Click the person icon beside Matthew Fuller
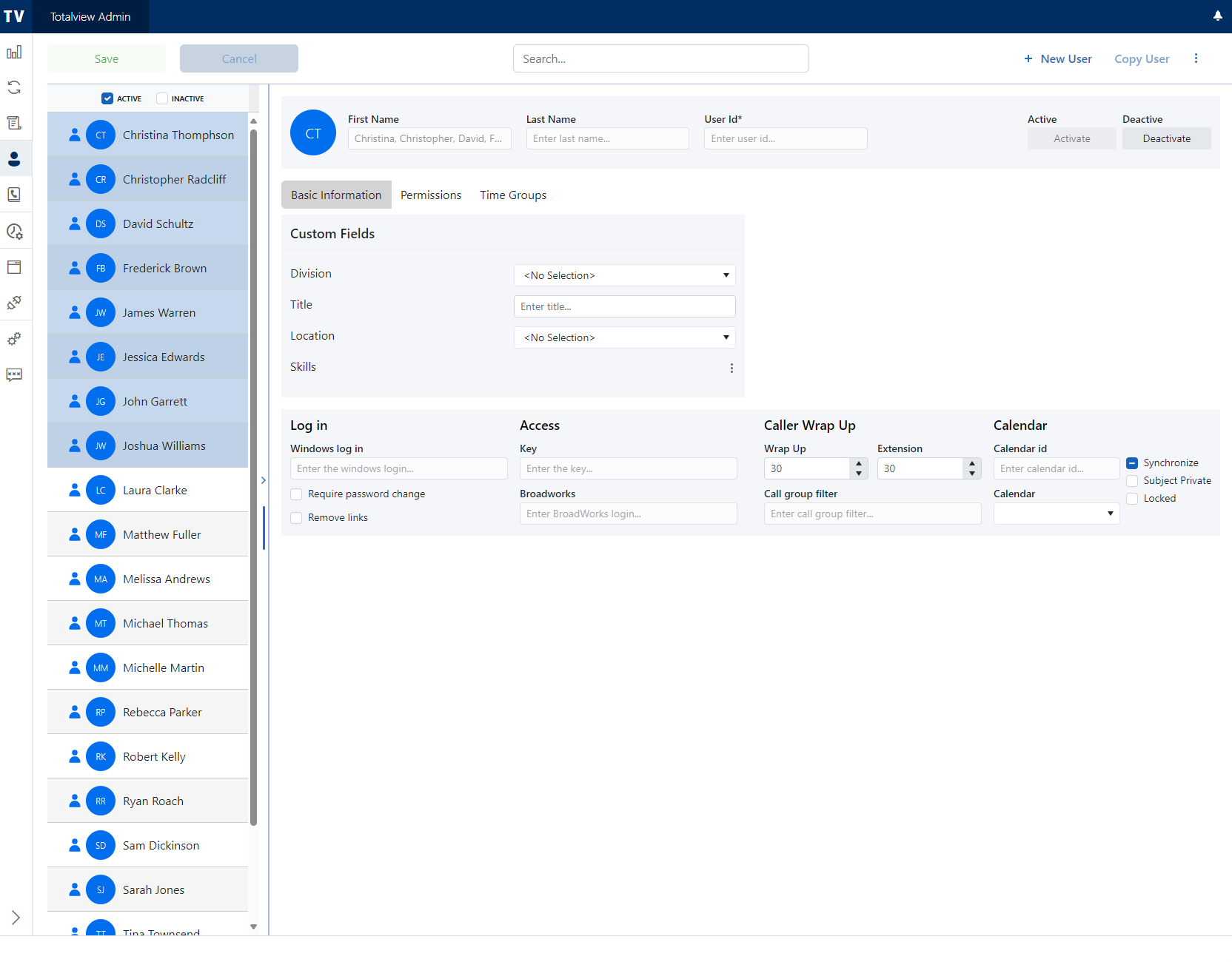Screen dimensions: 1232x962 (x=75, y=534)
